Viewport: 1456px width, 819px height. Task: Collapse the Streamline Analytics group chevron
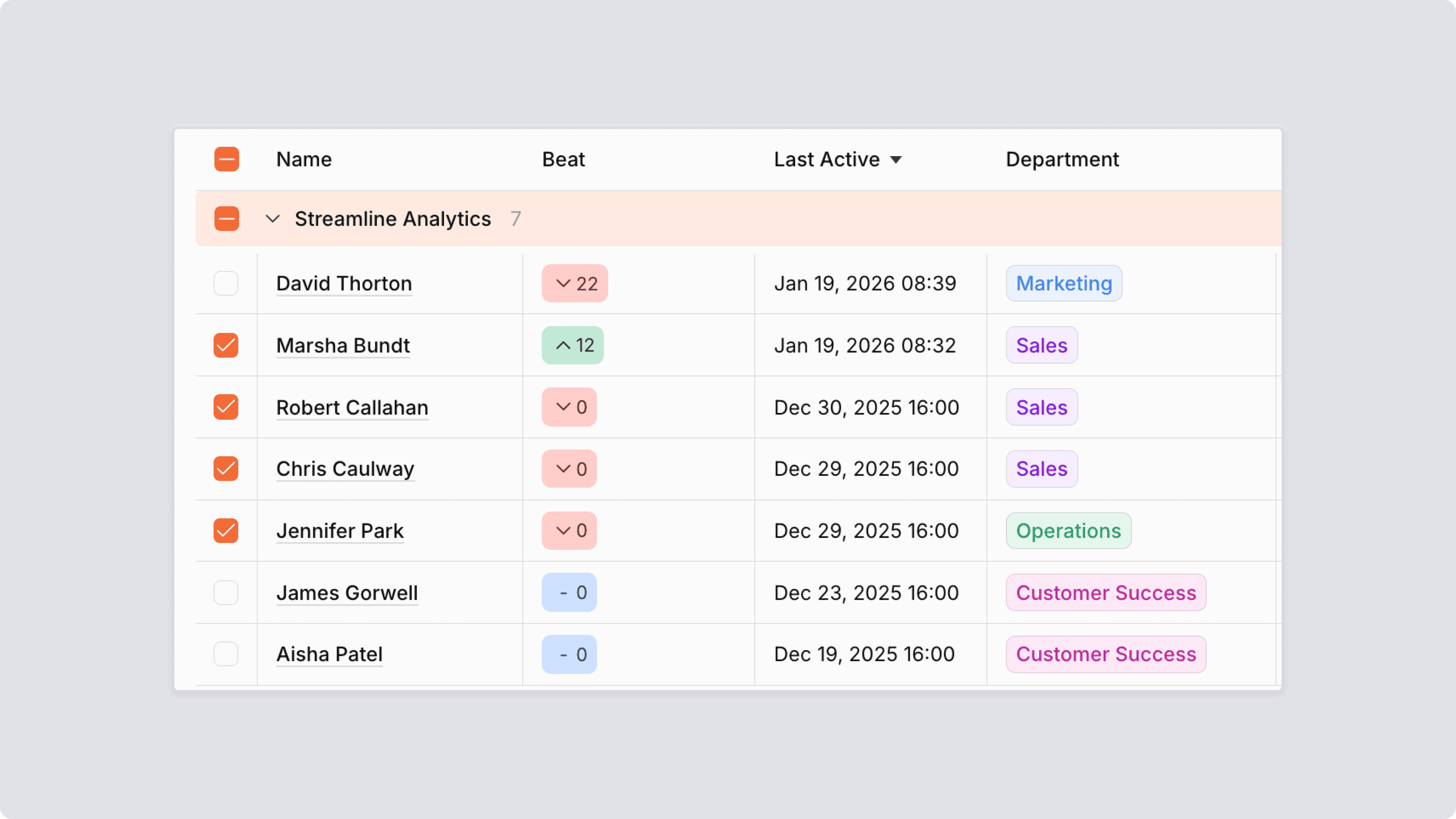pyautogui.click(x=273, y=219)
